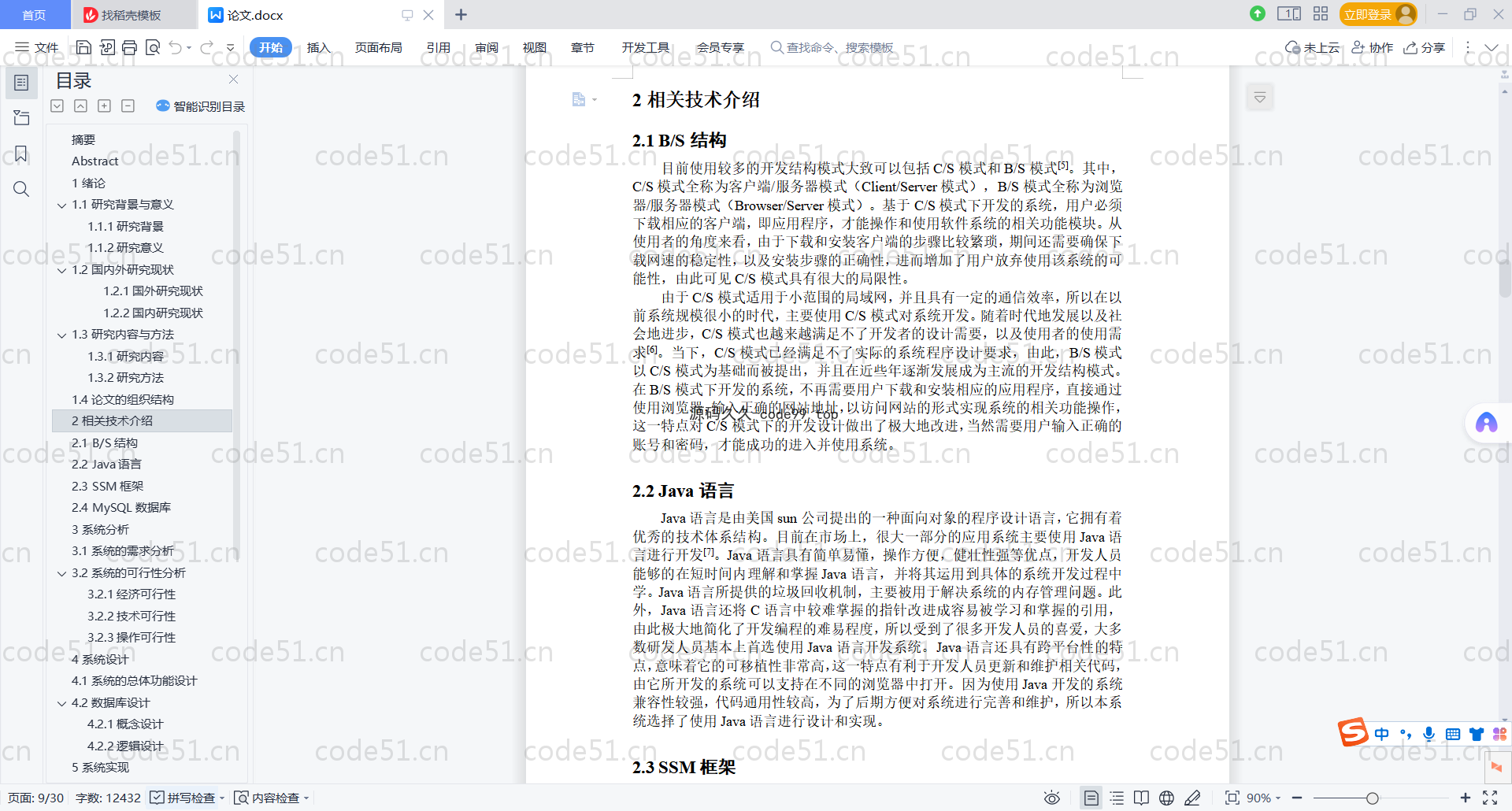Switch to the 页面布局 ribbon tab
The width and height of the screenshot is (1512, 811).
pos(378,47)
